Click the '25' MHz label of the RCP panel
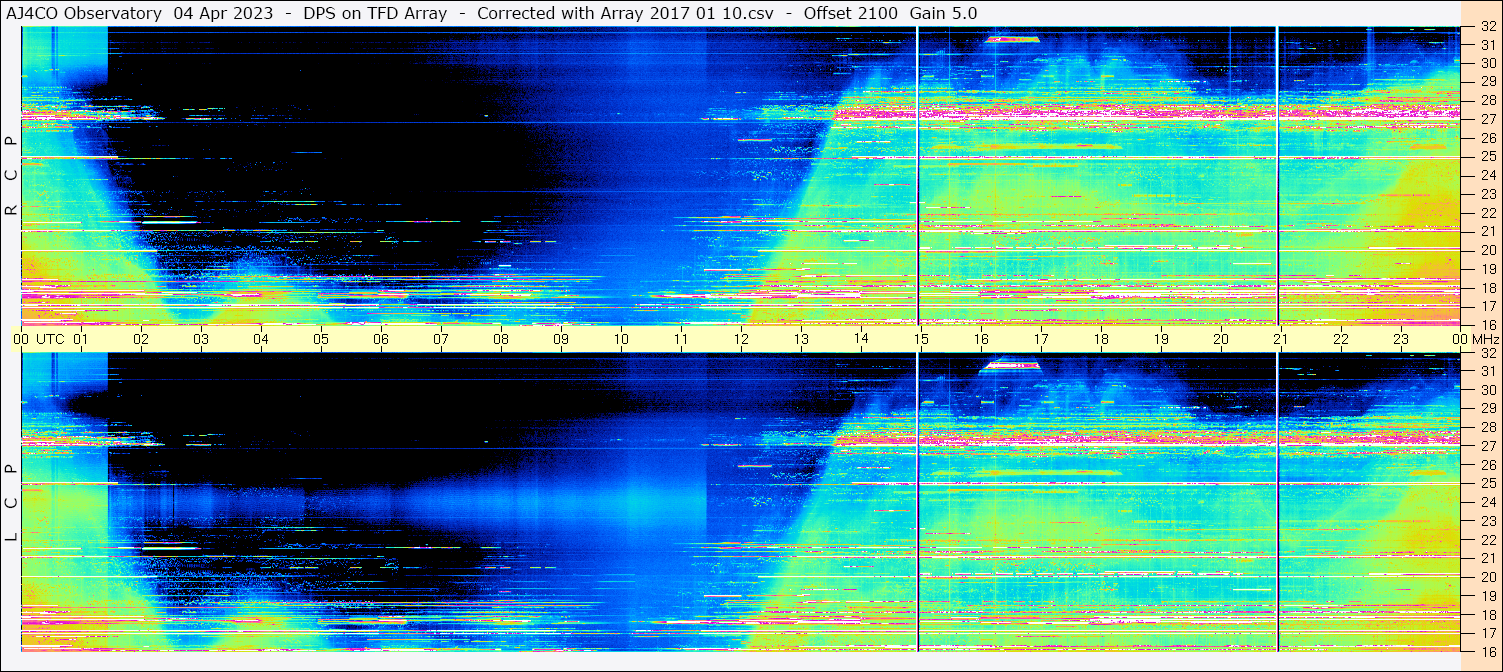This screenshot has width=1503, height=672. point(1488,157)
